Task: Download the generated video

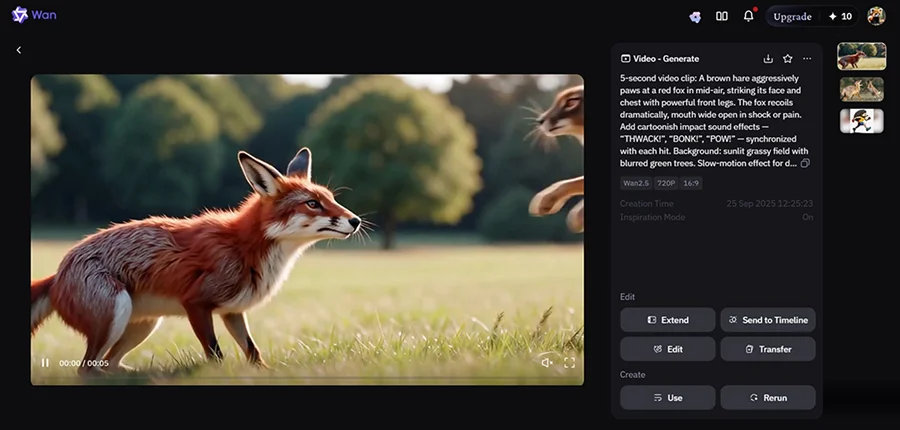Action: pyautogui.click(x=768, y=59)
